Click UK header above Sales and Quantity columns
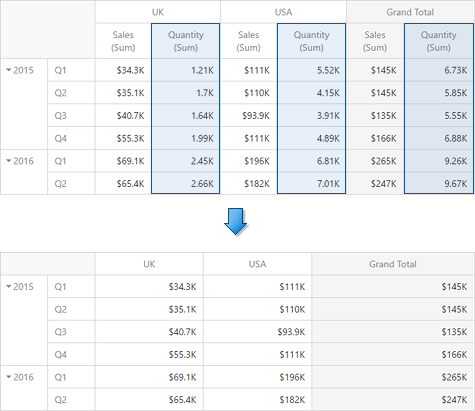Viewport: 475px width, 411px height. (x=158, y=12)
